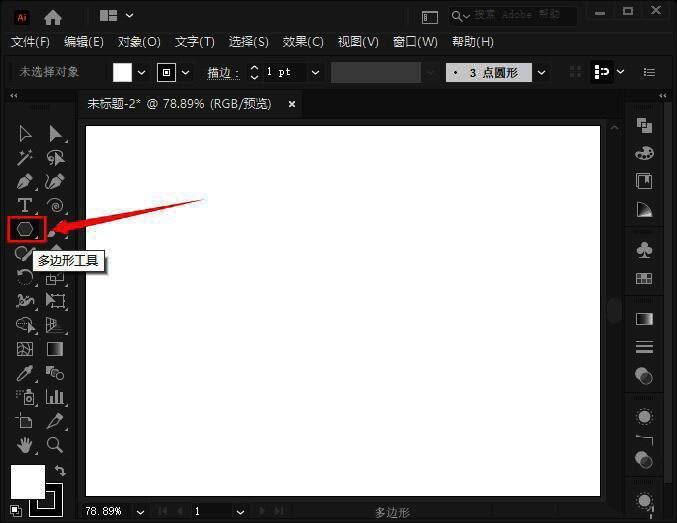677x523 pixels.
Task: Select the Lasso tool
Action: pos(55,158)
